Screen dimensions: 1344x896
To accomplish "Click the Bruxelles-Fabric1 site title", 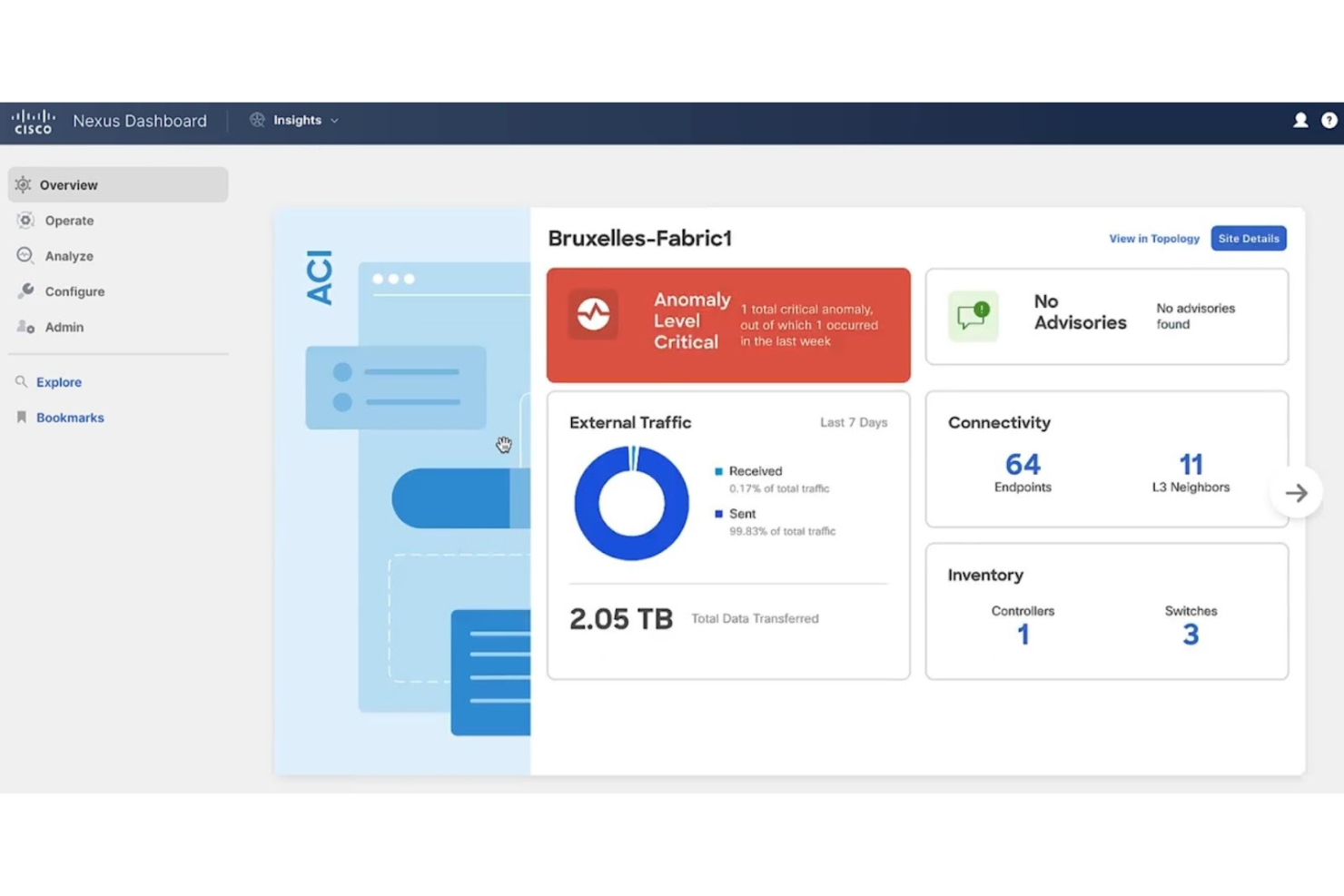I will point(639,238).
